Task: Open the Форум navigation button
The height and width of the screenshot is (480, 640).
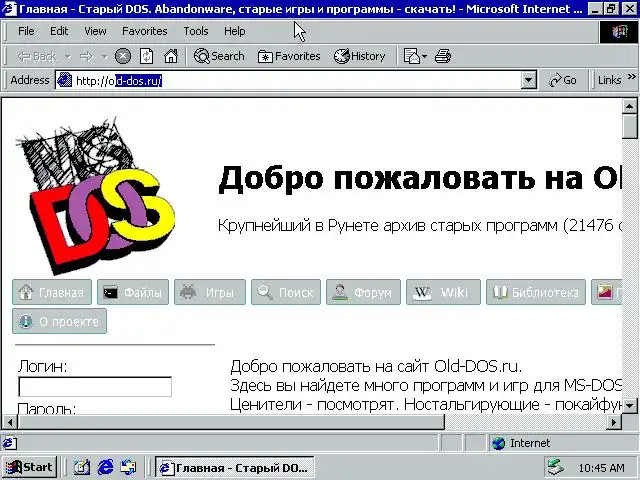Action: pos(363,292)
